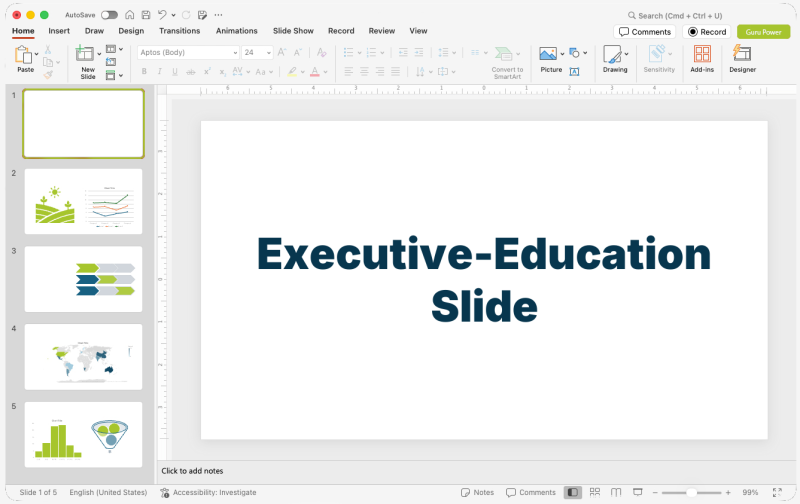
Task: Open the Slide Show tab
Action: click(x=293, y=31)
